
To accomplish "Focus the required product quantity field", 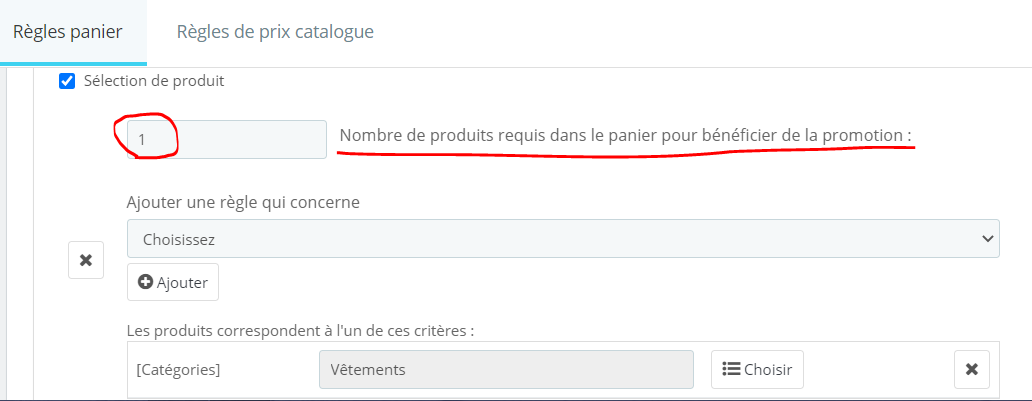I will [x=226, y=139].
